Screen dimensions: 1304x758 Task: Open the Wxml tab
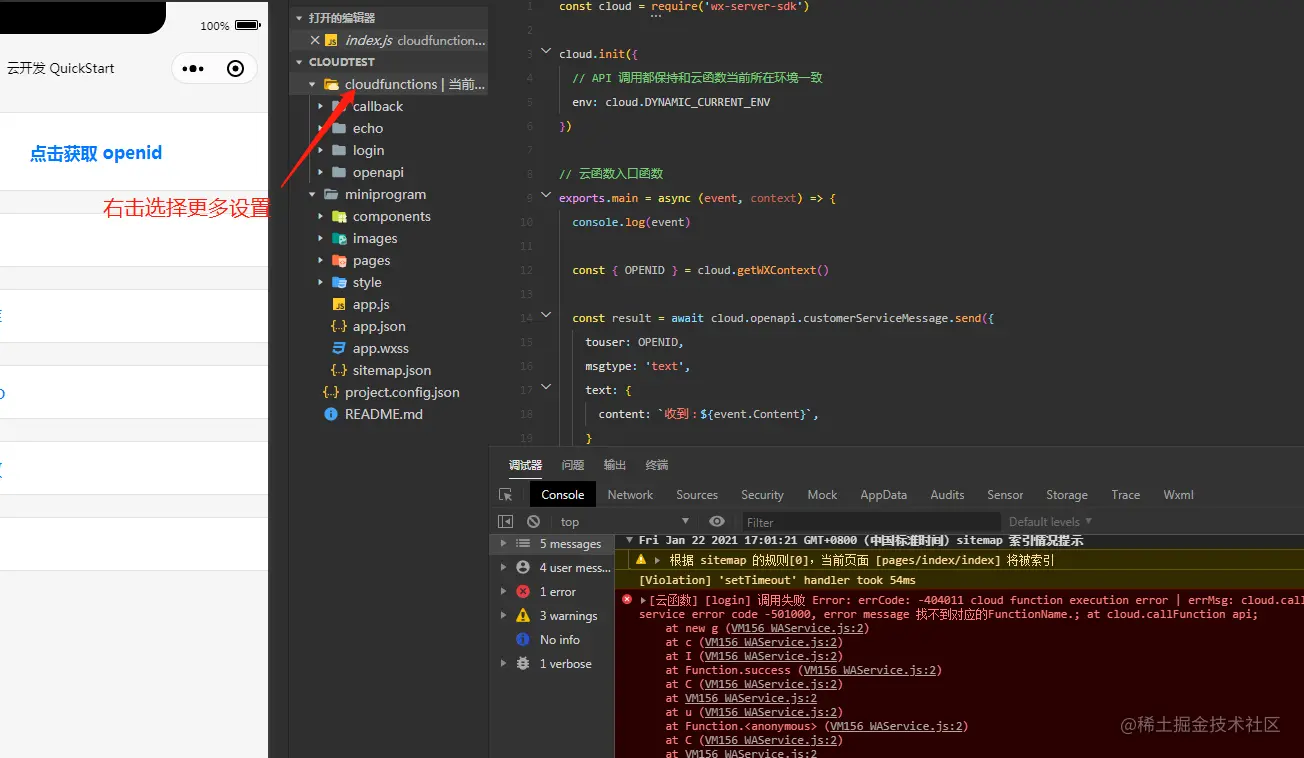click(x=1179, y=495)
